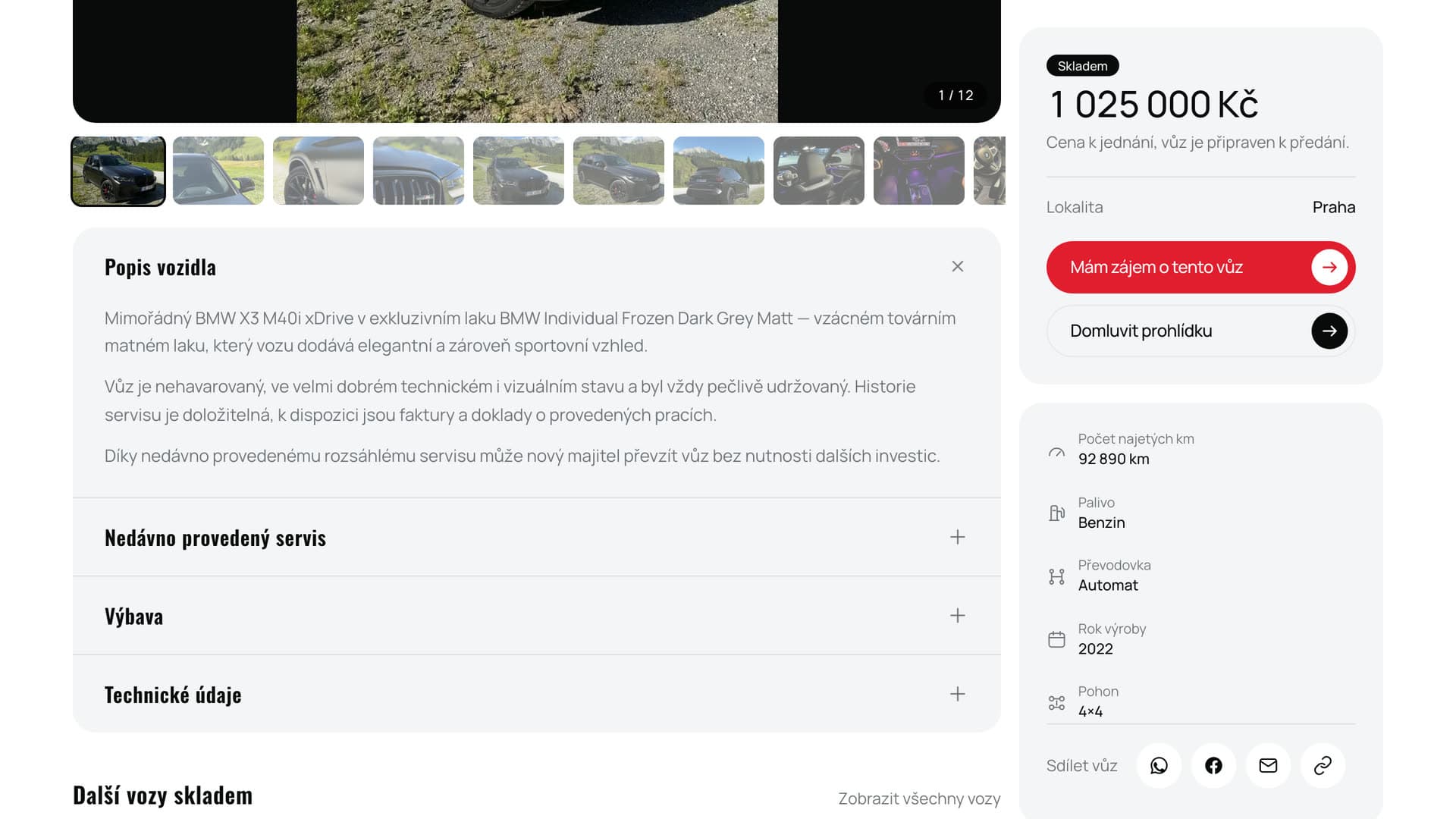This screenshot has width=1456, height=819.
Task: Click the white arrow on the red interest button
Action: [x=1329, y=267]
